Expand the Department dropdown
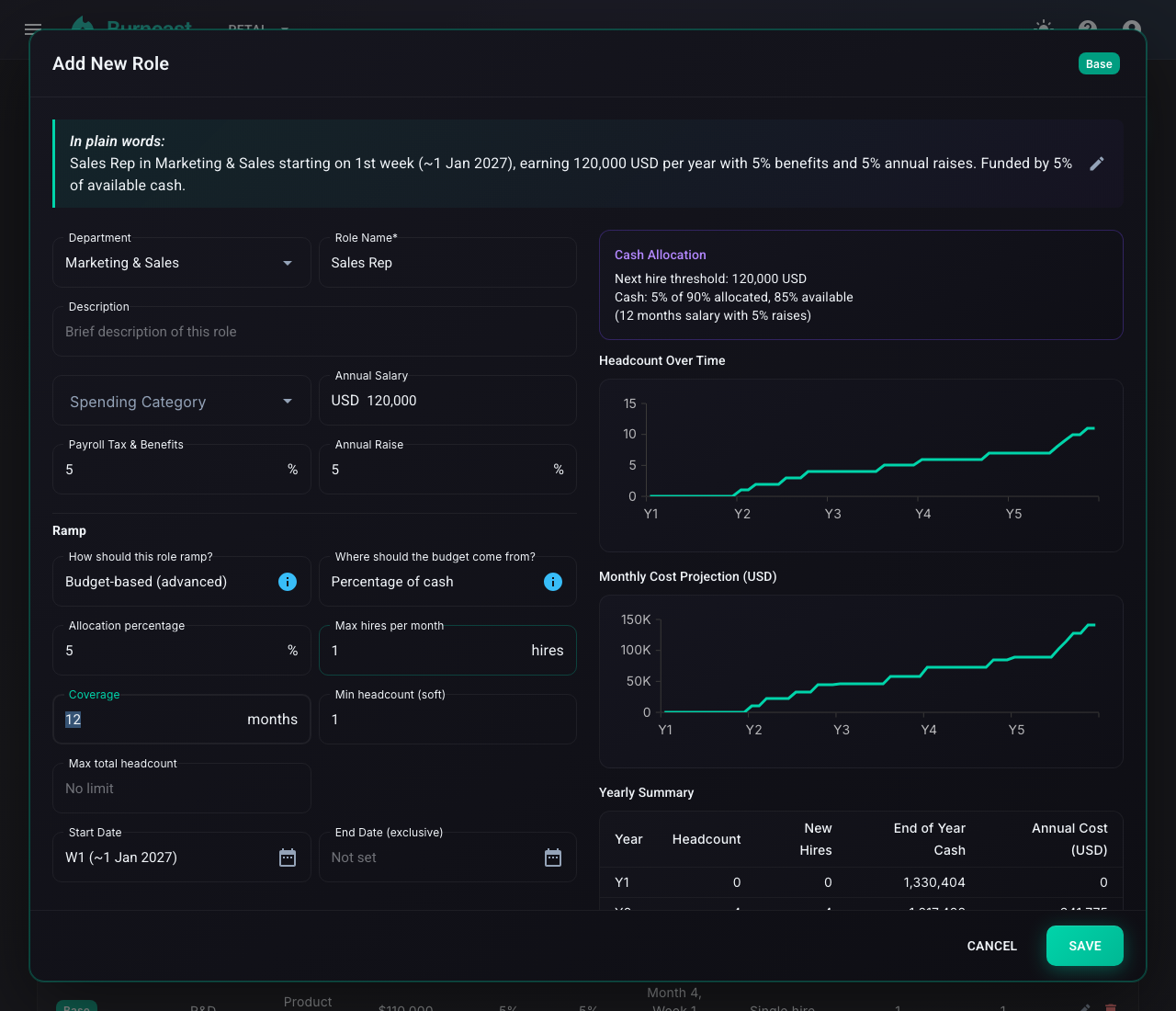 pyautogui.click(x=182, y=263)
